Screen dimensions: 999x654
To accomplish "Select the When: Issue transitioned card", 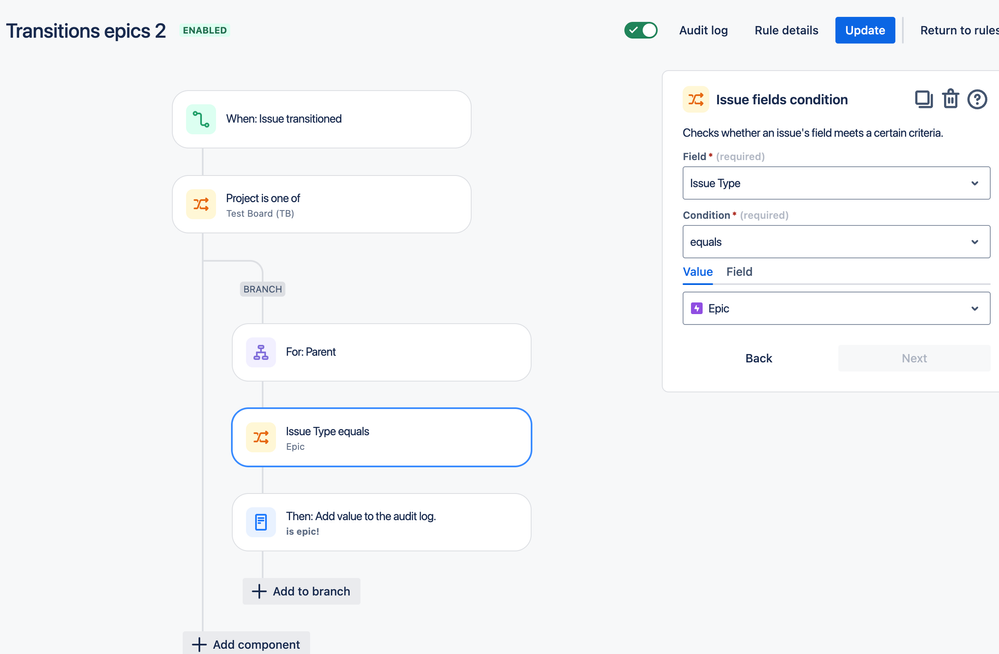I will pos(322,119).
